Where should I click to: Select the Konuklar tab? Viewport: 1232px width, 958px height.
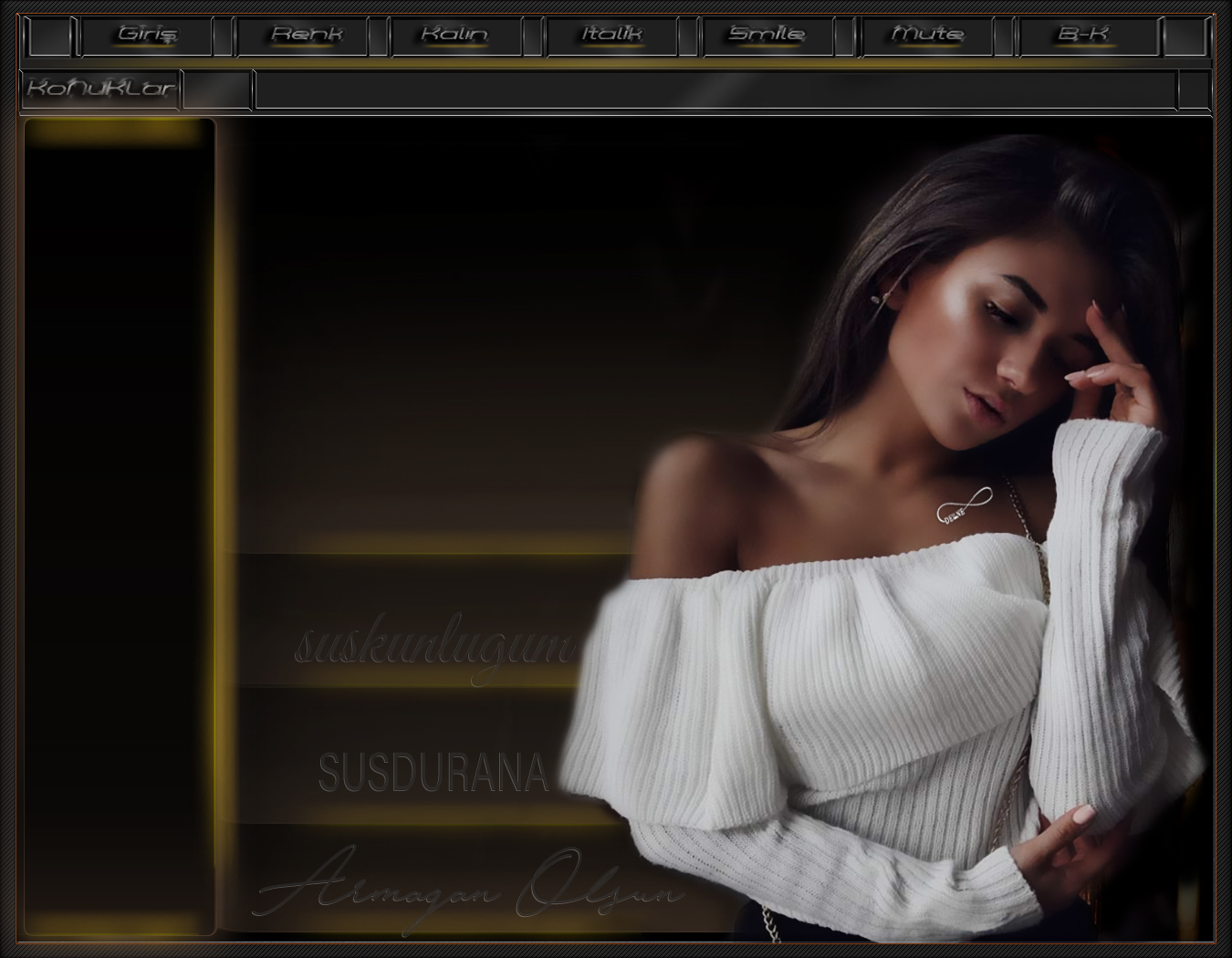(101, 89)
